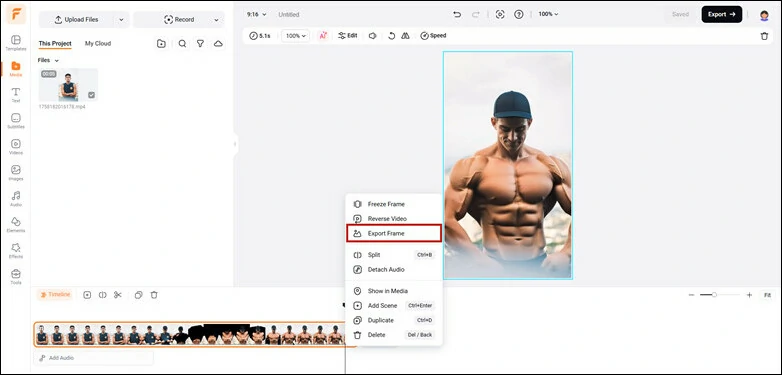
Task: Choose Reverse Video from context menu
Action: (393, 218)
